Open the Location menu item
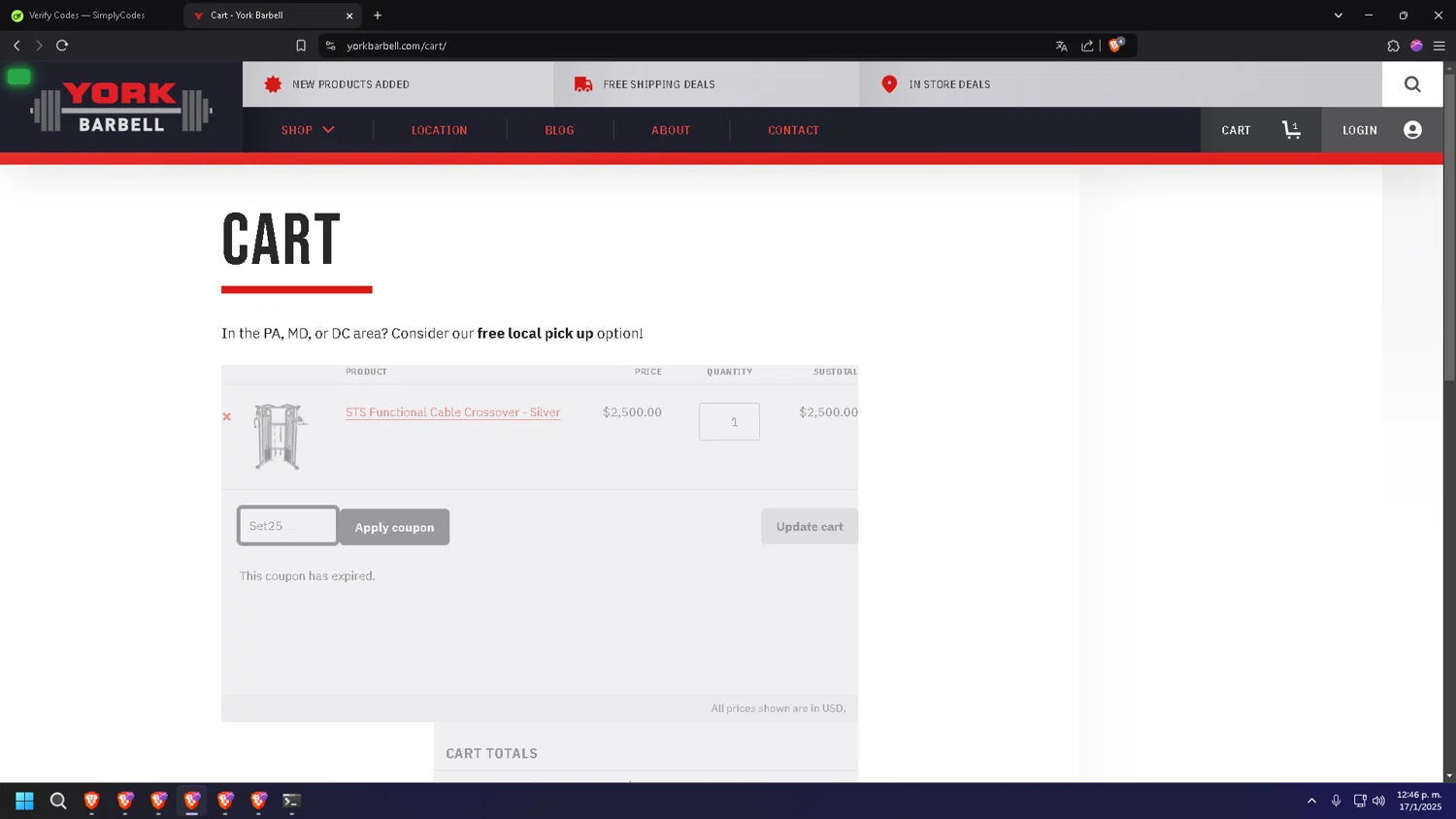The image size is (1456, 819). [x=439, y=130]
